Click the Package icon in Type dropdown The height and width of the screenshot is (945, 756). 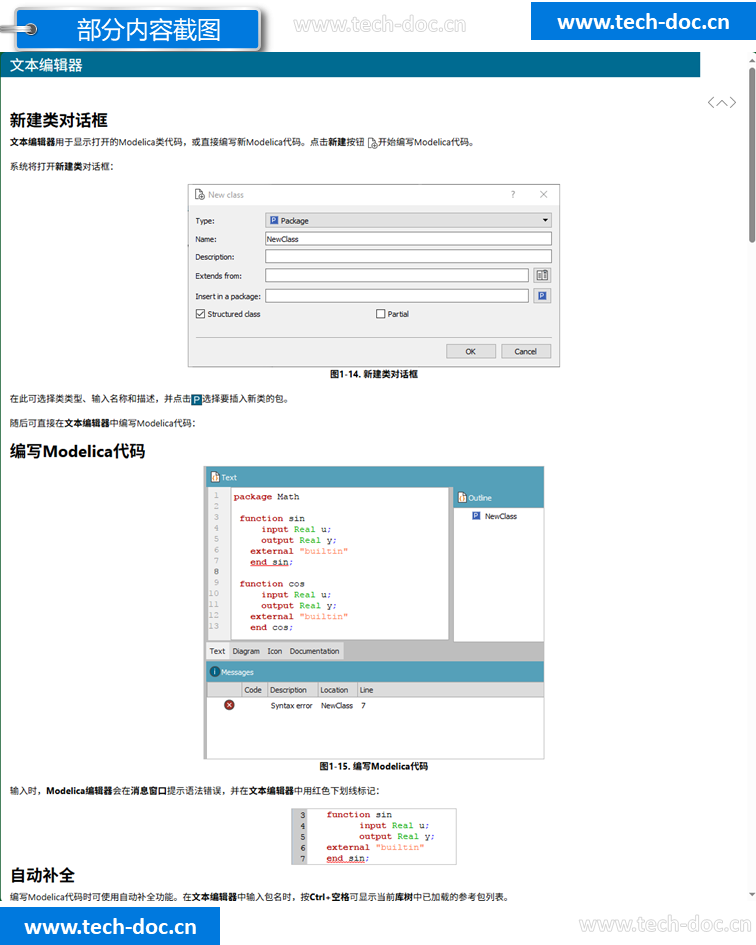[274, 220]
